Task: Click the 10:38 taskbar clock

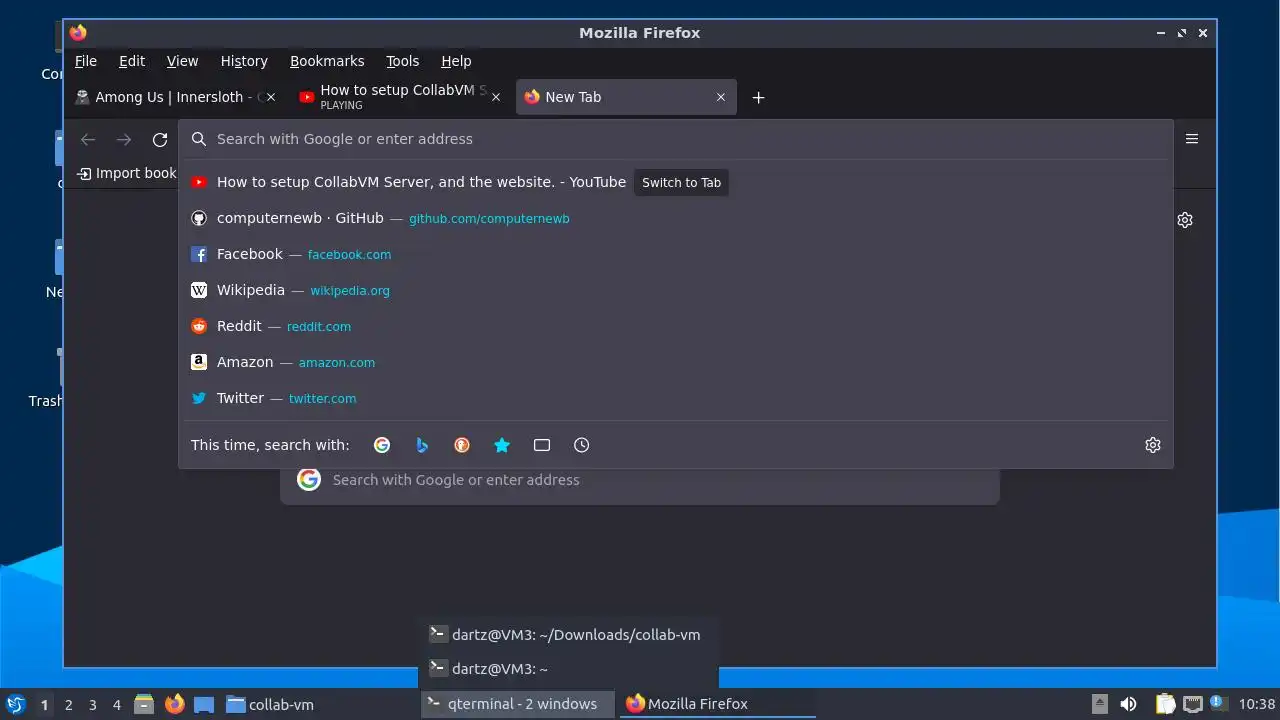Action: (x=1257, y=704)
